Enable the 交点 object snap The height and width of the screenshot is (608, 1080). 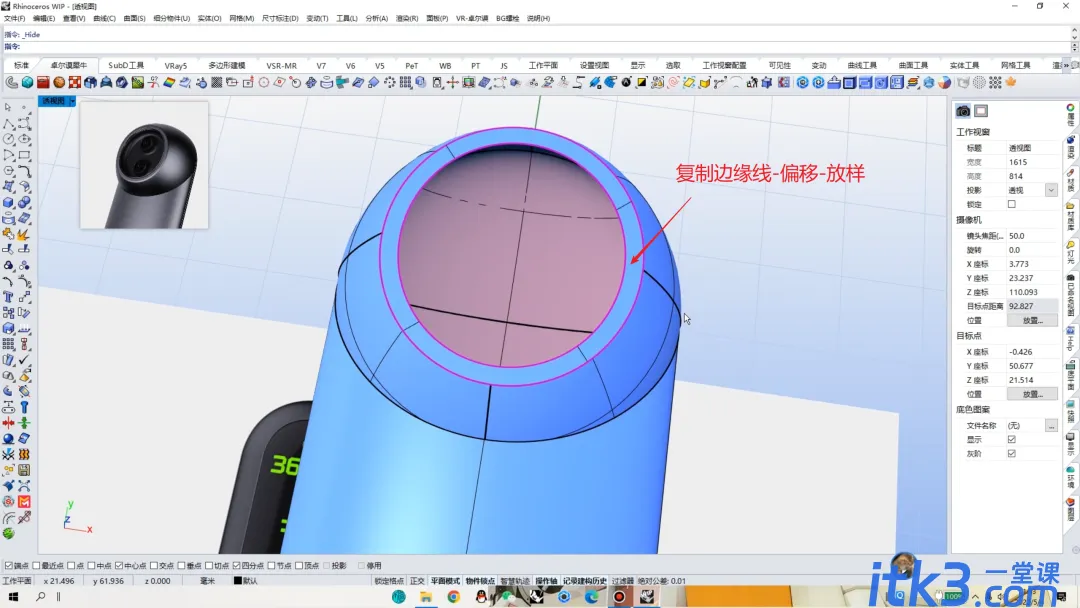click(x=154, y=566)
